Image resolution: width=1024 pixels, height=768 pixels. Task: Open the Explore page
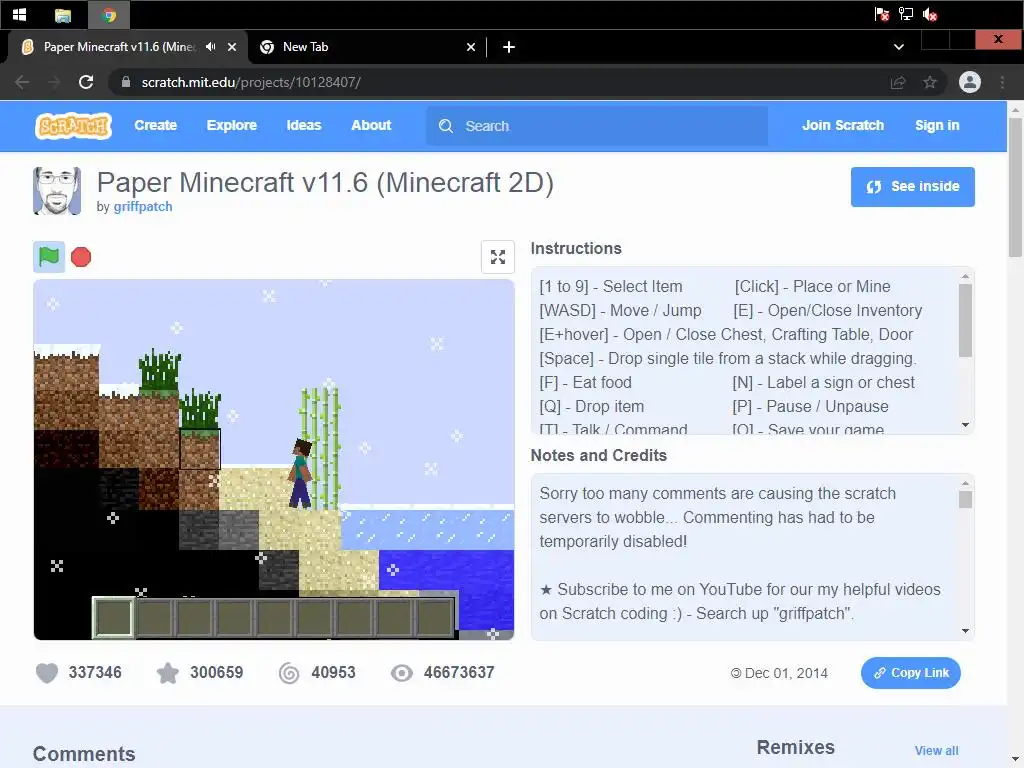point(232,125)
